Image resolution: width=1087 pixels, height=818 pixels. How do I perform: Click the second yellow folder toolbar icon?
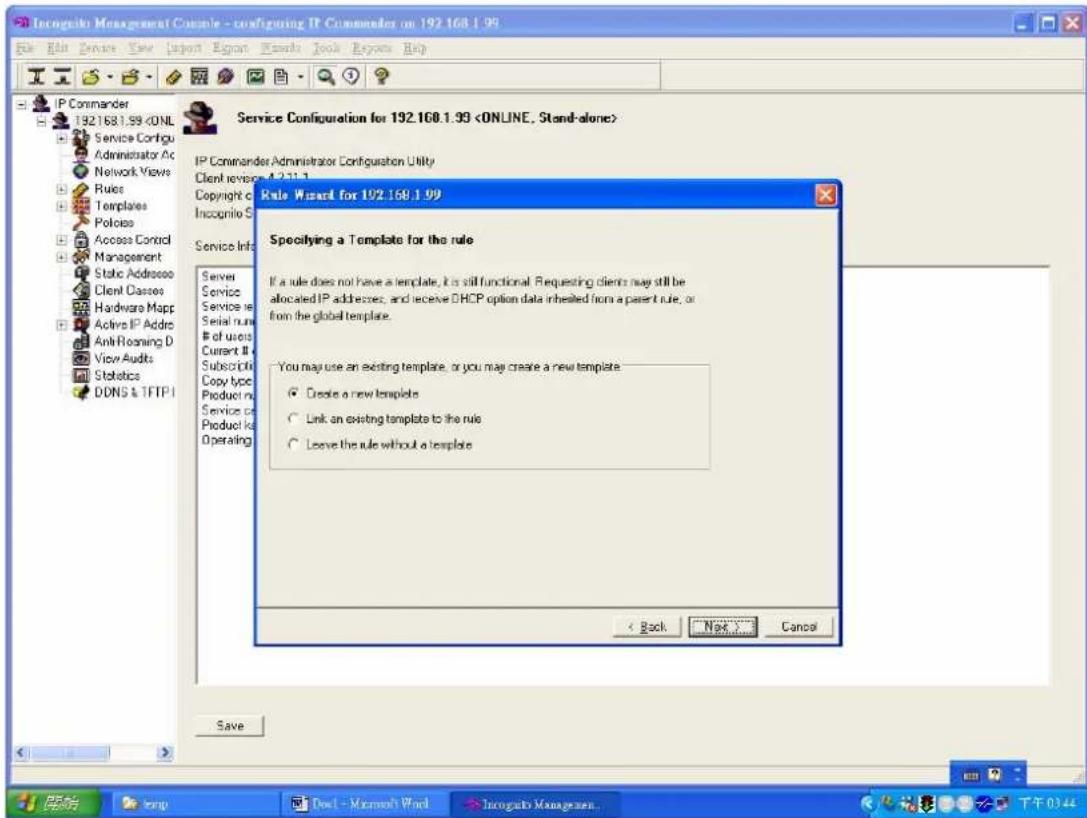pos(130,77)
